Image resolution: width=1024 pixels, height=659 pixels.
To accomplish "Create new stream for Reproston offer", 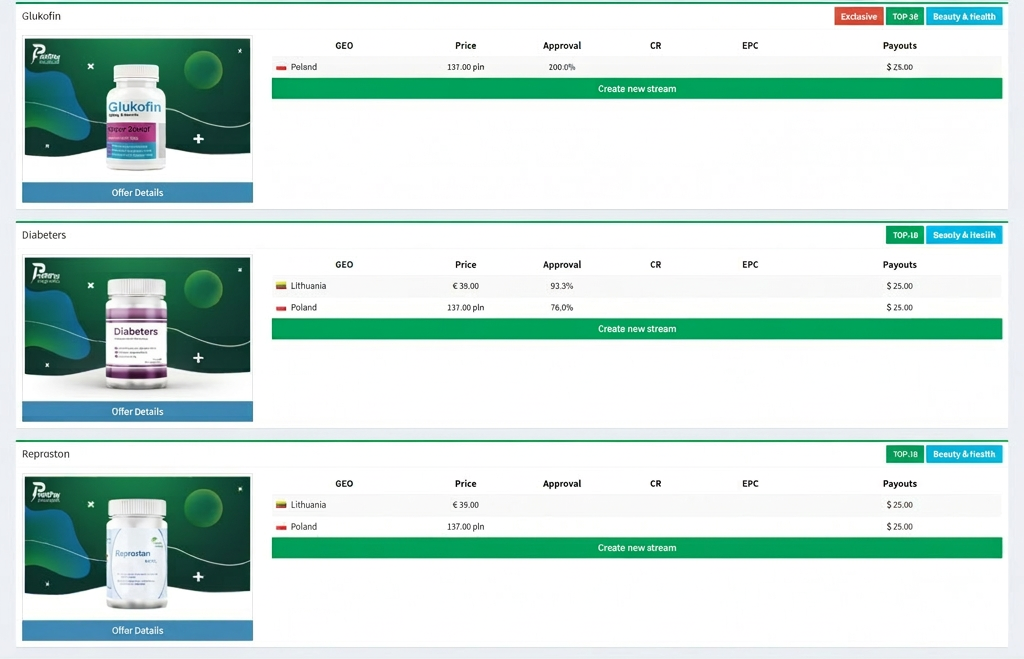I will click(637, 547).
